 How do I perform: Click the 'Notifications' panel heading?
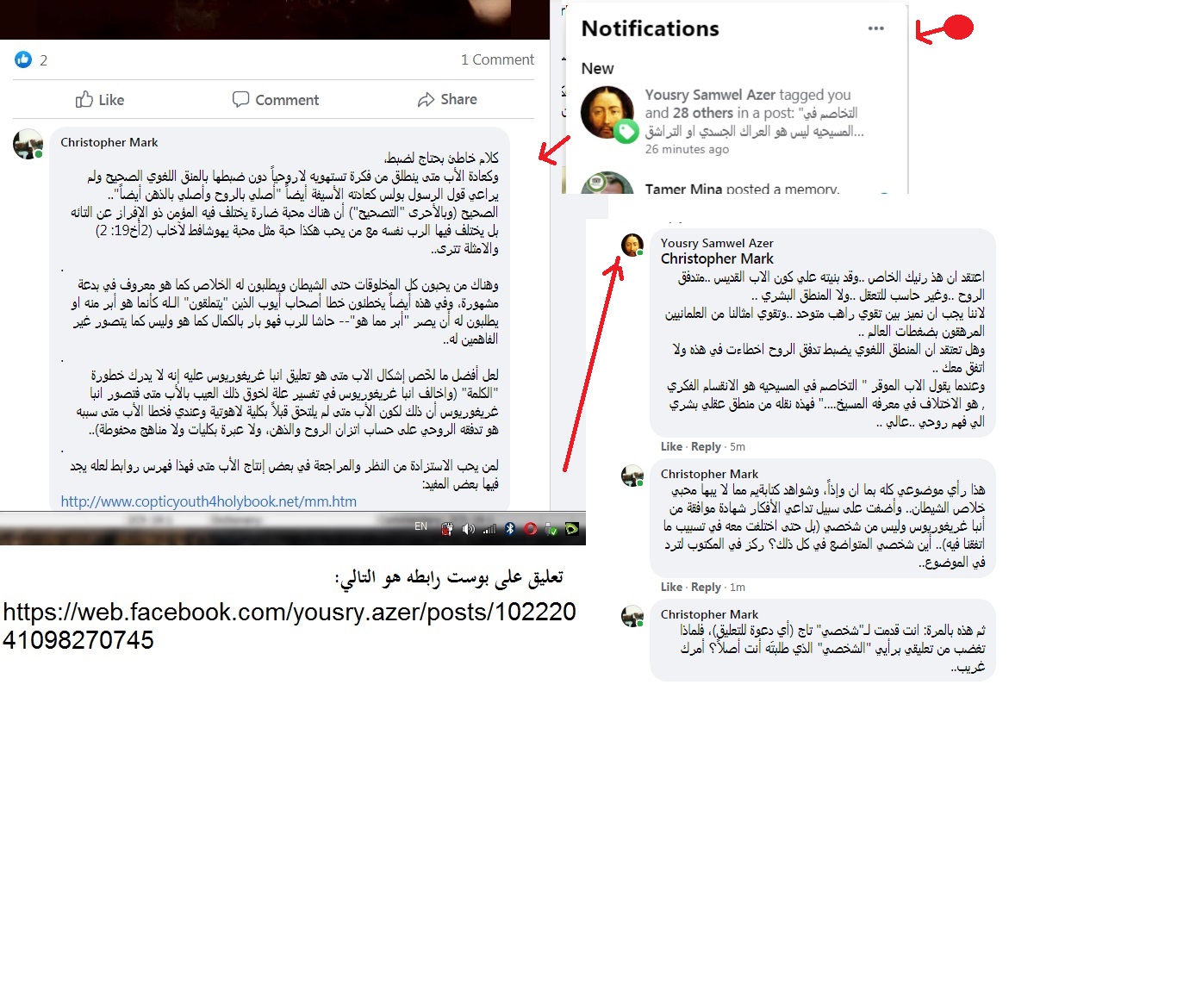(x=651, y=28)
